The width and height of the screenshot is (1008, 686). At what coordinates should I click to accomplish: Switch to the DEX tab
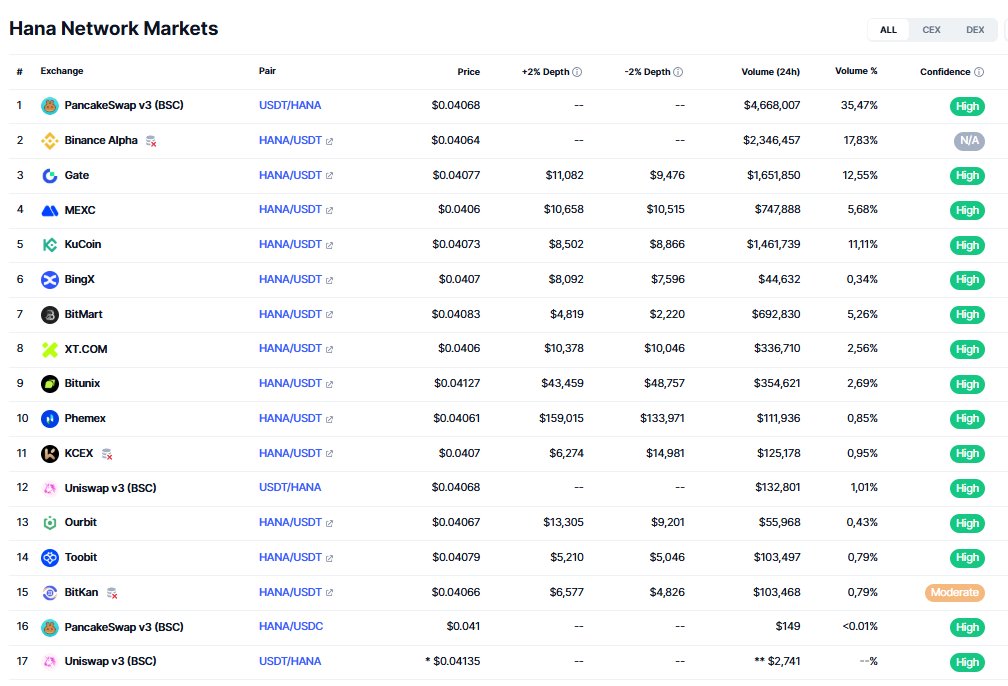click(x=975, y=30)
